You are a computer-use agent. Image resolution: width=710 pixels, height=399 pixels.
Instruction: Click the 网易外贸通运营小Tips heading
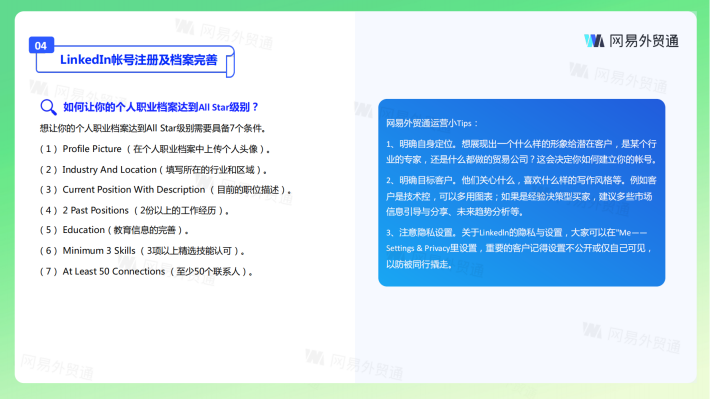tap(432, 123)
